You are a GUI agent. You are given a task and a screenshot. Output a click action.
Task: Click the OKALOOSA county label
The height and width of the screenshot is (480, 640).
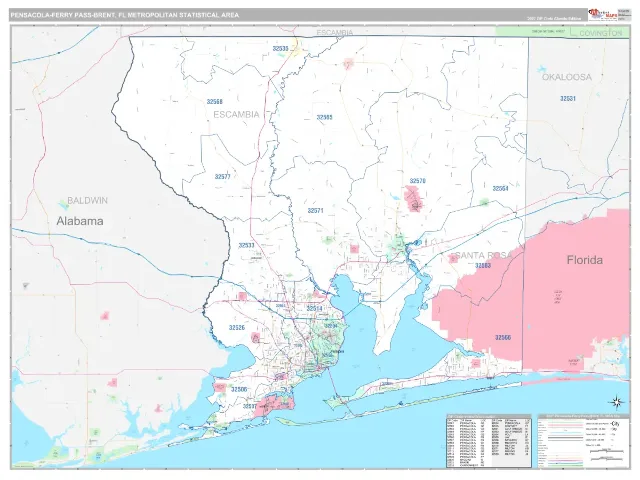pyautogui.click(x=567, y=77)
